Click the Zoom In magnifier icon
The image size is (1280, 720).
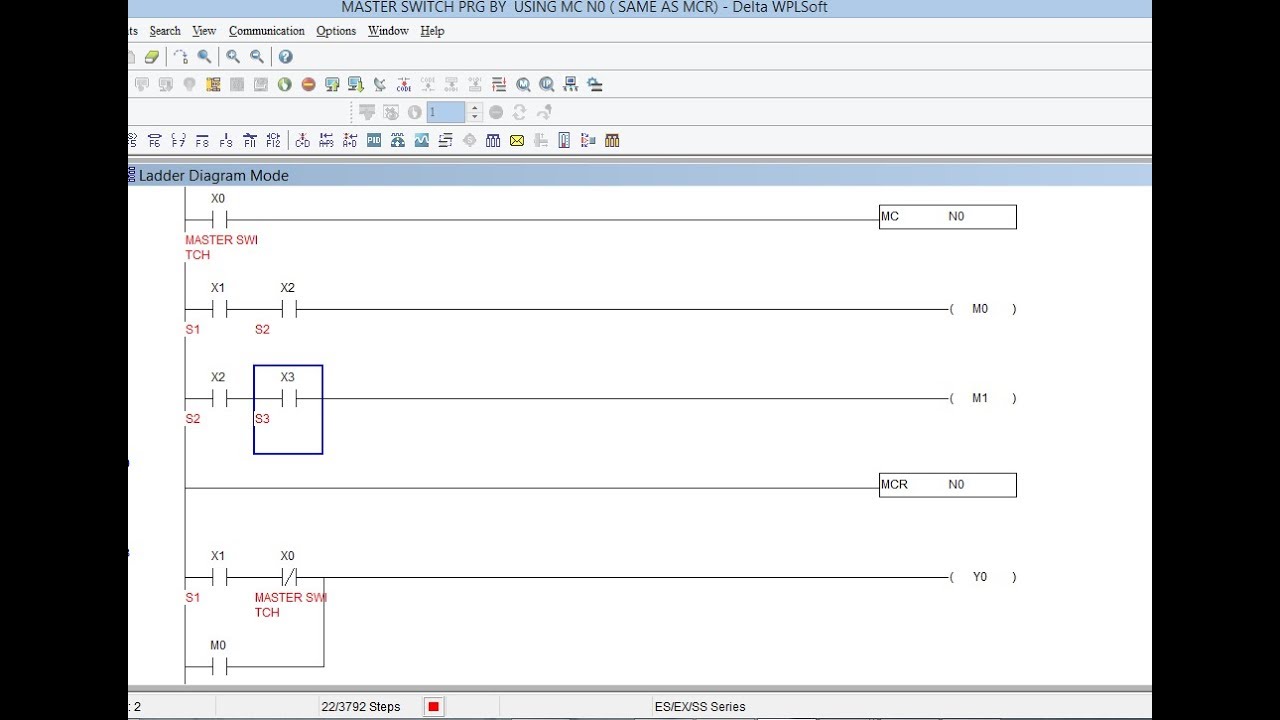pyautogui.click(x=233, y=57)
